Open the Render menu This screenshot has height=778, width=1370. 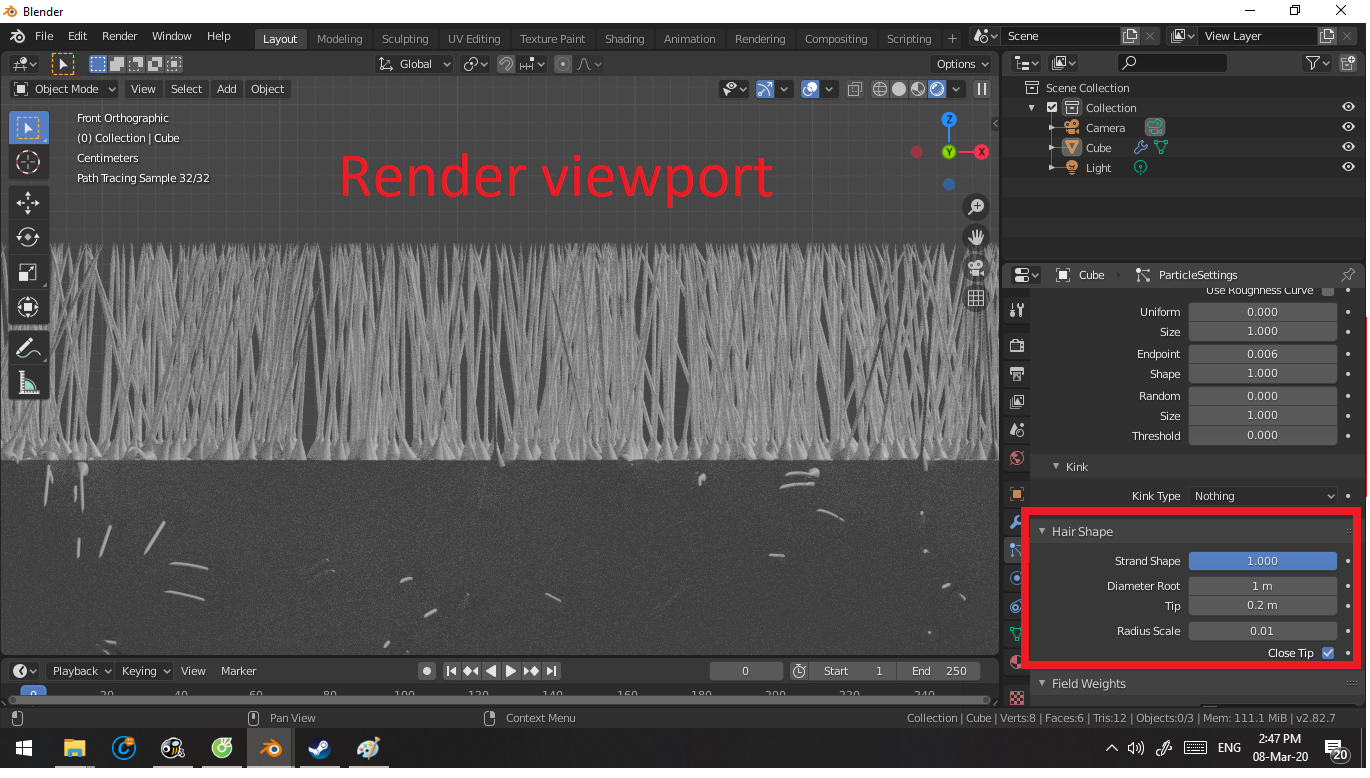(119, 35)
